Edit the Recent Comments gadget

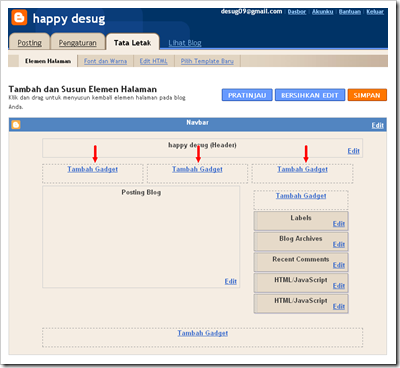[x=339, y=265]
